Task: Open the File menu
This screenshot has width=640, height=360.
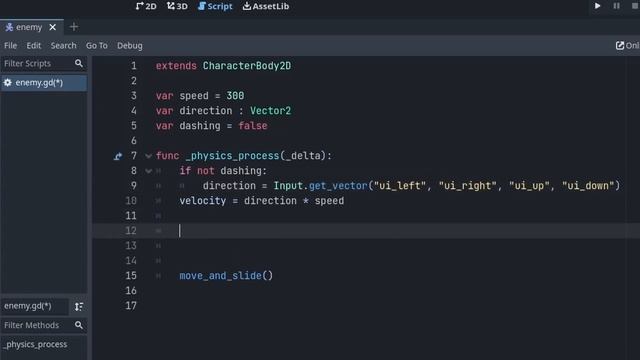Action: (x=11, y=46)
